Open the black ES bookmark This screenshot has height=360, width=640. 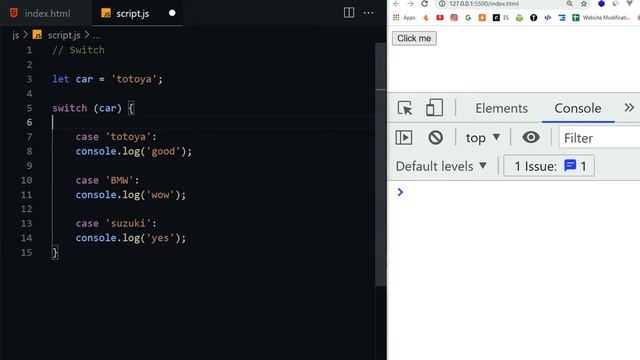click(x=501, y=18)
